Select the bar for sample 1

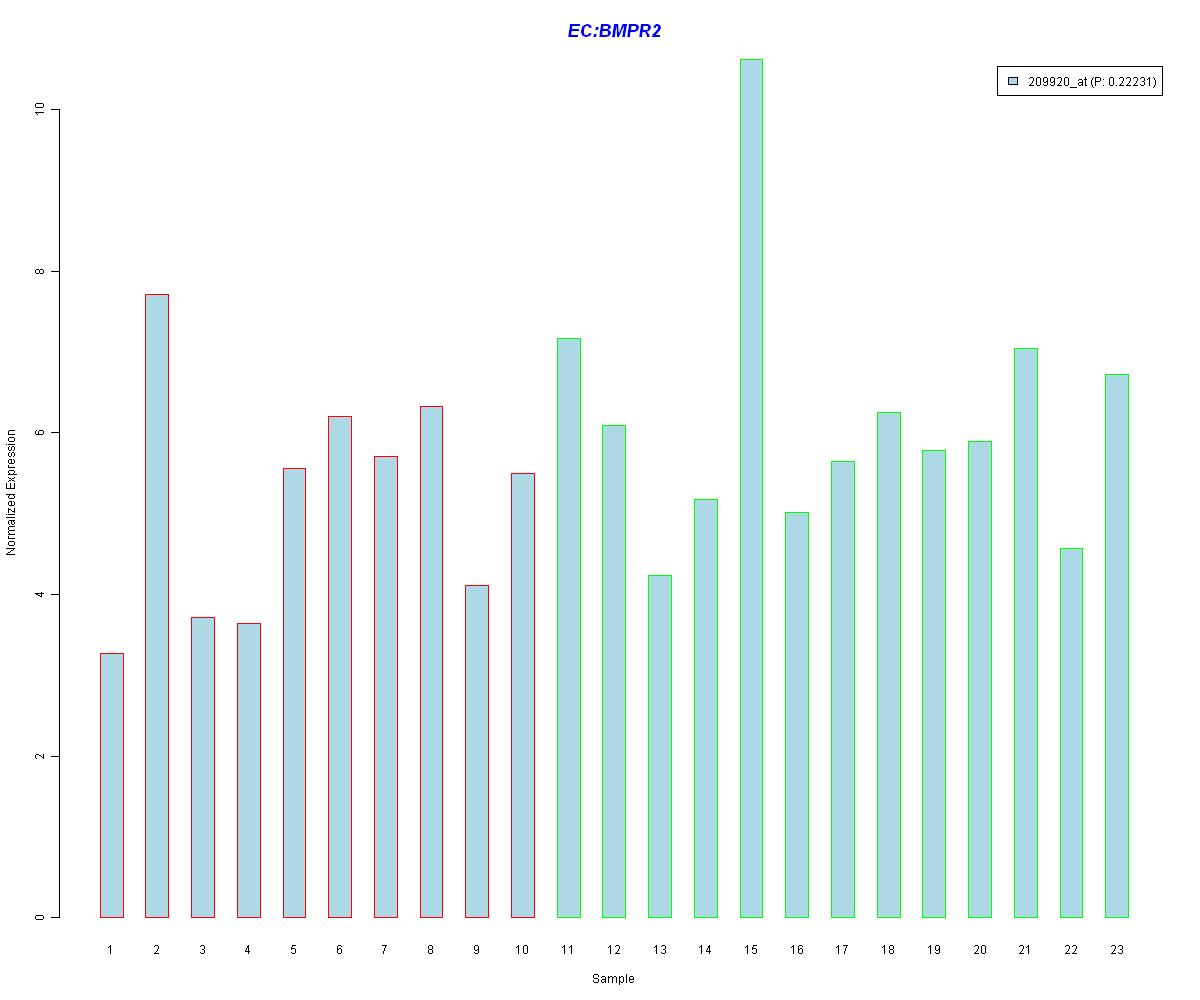(x=111, y=785)
